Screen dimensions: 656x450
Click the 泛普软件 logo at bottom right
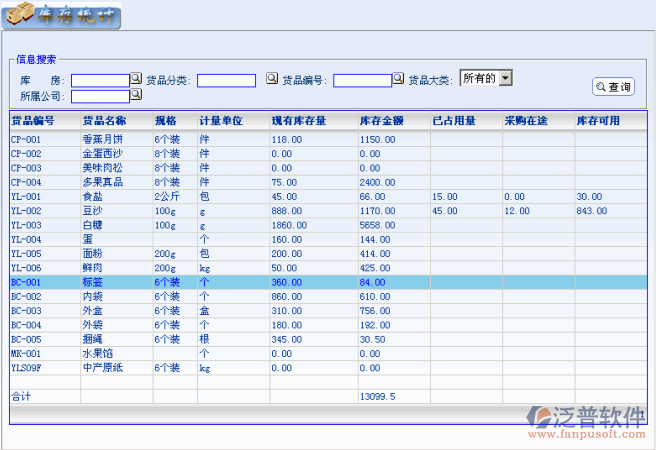point(590,420)
